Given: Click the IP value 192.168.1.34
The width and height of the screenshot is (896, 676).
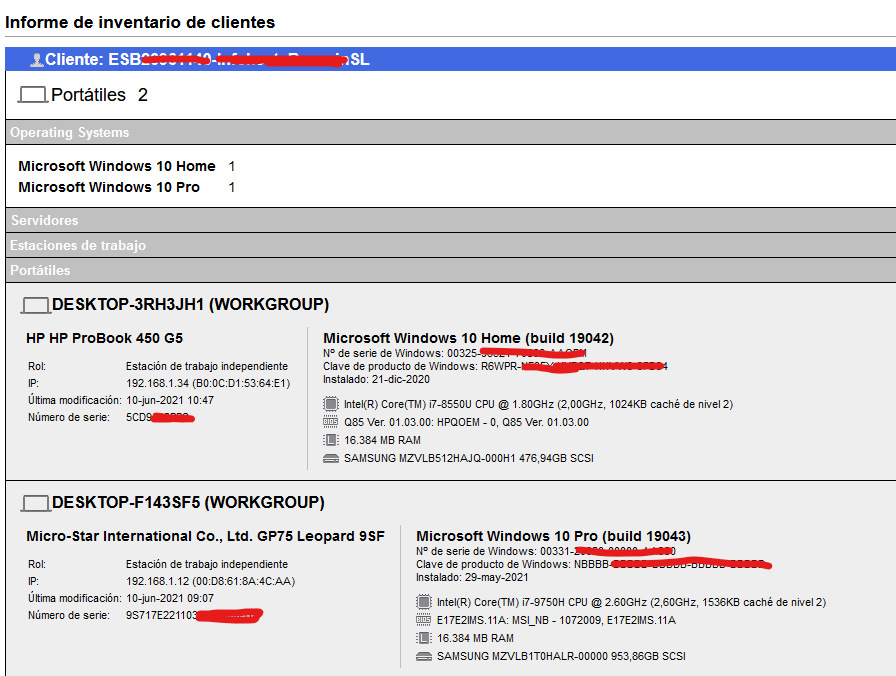Looking at the screenshot, I should (208, 383).
